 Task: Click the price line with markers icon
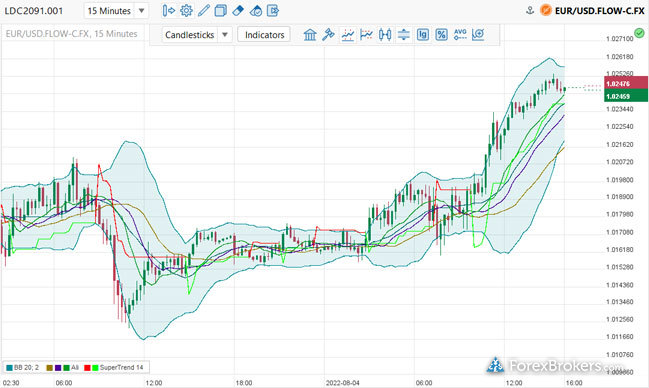click(366, 35)
